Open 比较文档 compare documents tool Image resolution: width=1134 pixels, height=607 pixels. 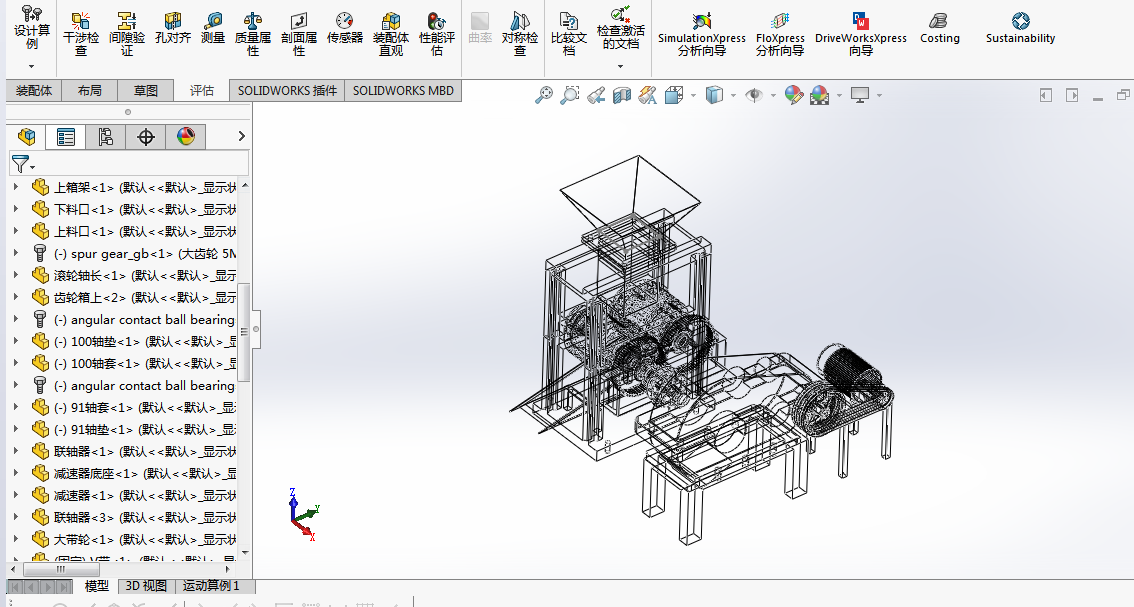569,34
